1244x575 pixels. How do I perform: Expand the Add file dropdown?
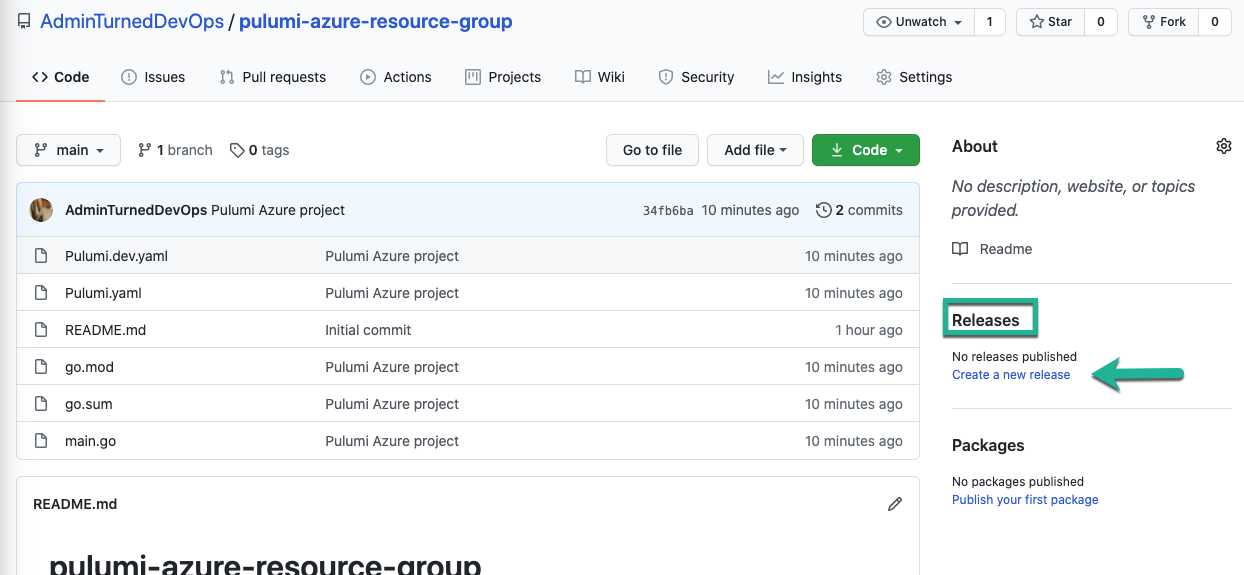[x=754, y=150]
